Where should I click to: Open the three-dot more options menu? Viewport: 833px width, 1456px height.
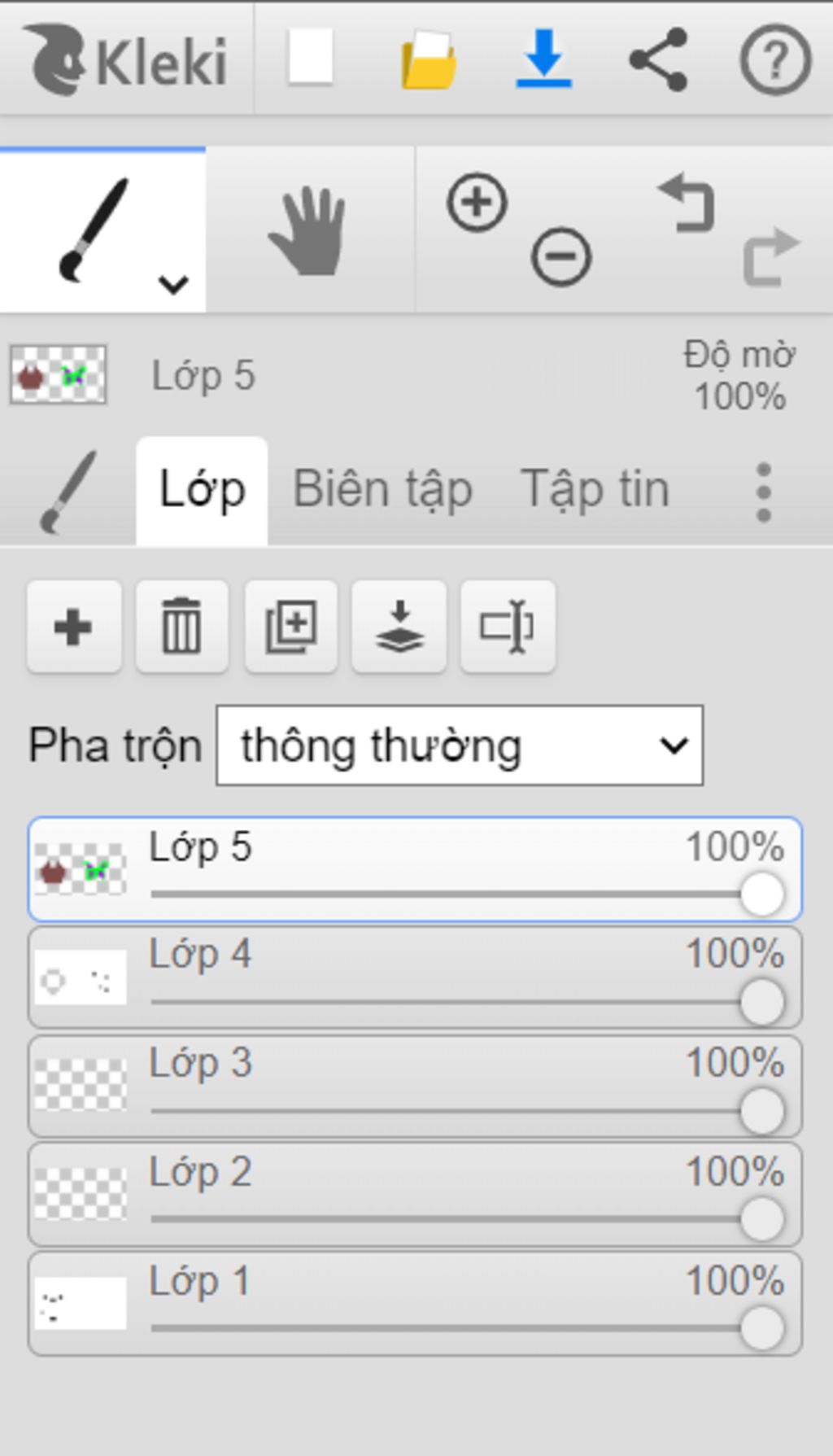pos(763,492)
